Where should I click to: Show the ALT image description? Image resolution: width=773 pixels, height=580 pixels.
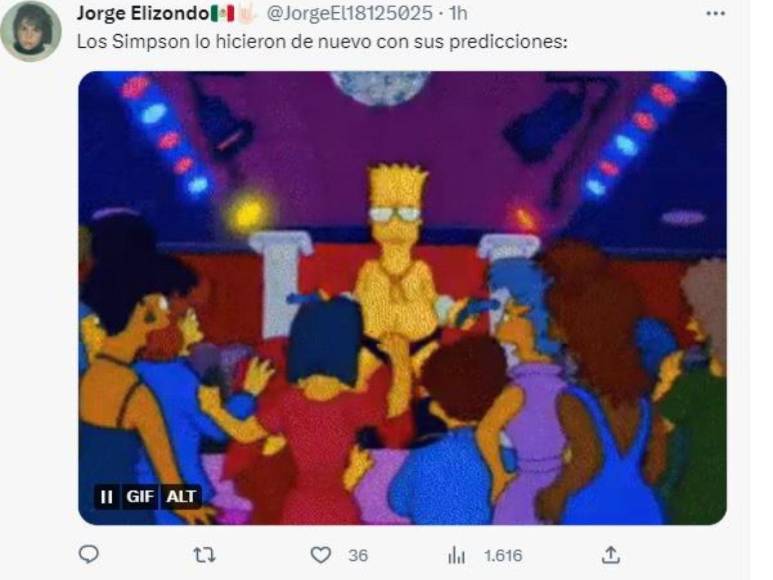[181, 496]
